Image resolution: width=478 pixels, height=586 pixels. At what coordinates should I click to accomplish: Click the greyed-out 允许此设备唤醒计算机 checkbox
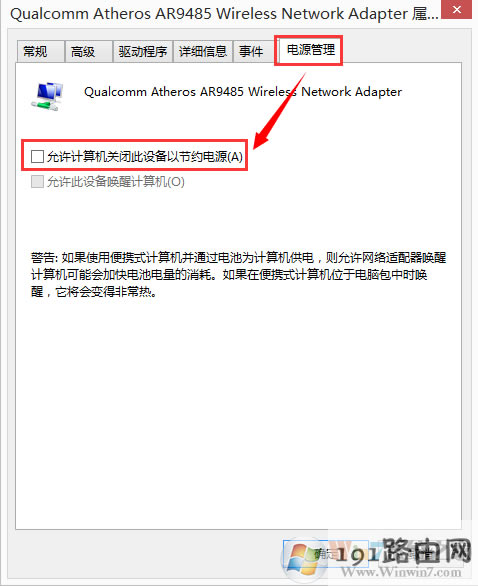37,182
